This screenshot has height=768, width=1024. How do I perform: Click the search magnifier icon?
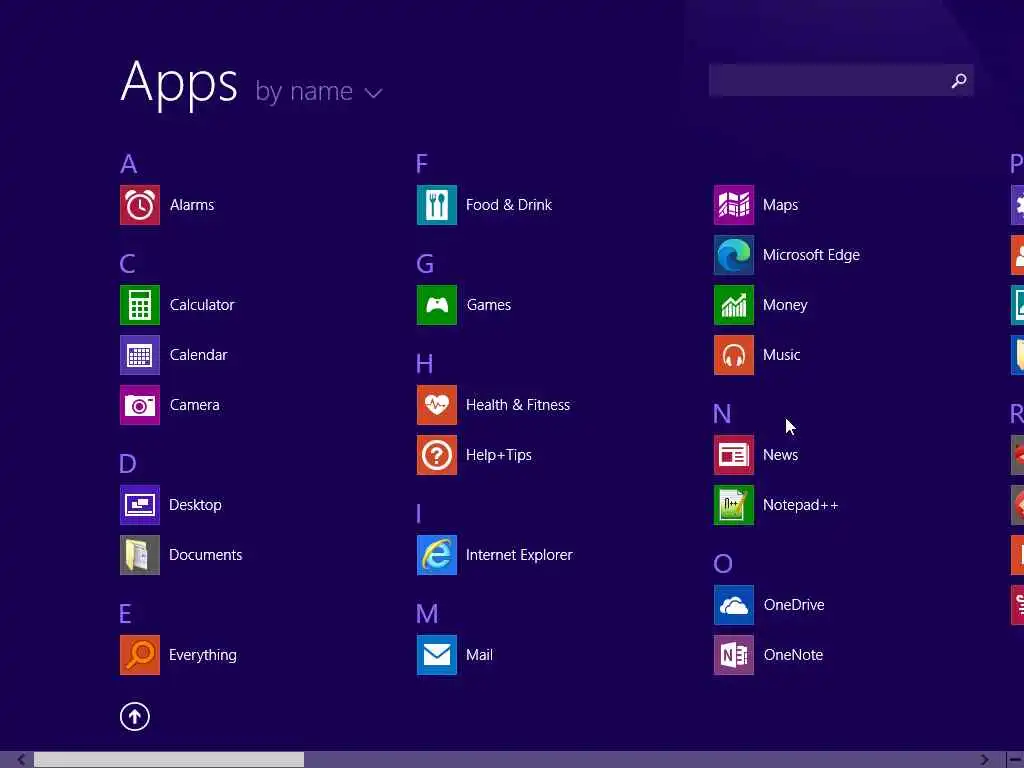pos(959,80)
